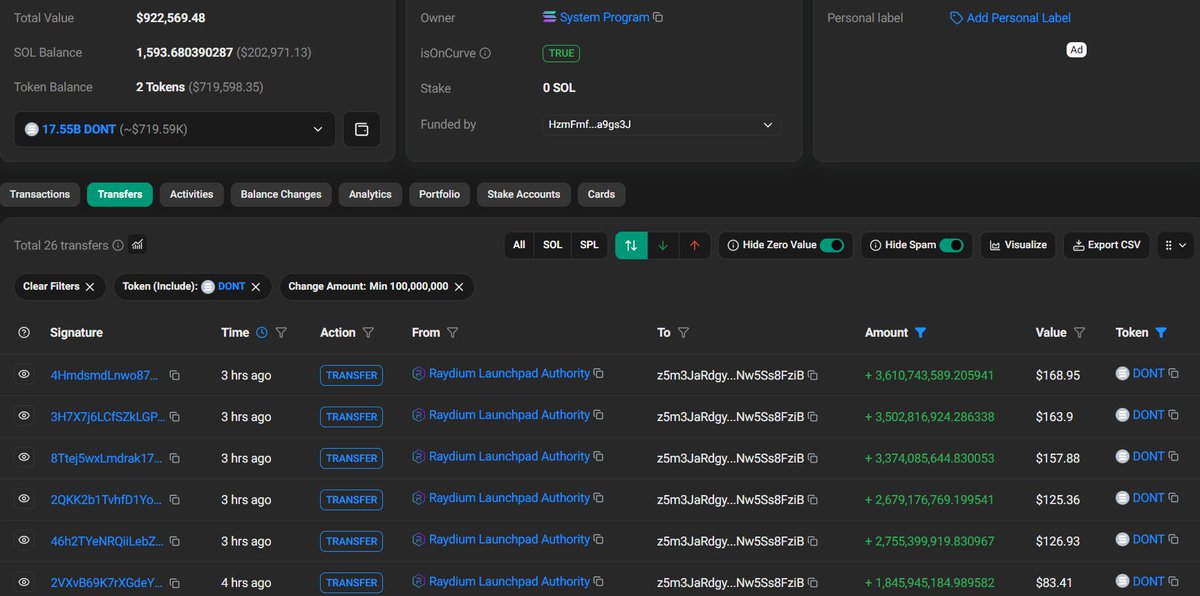
Task: Open the Amount column filter icon
Action: 921,333
